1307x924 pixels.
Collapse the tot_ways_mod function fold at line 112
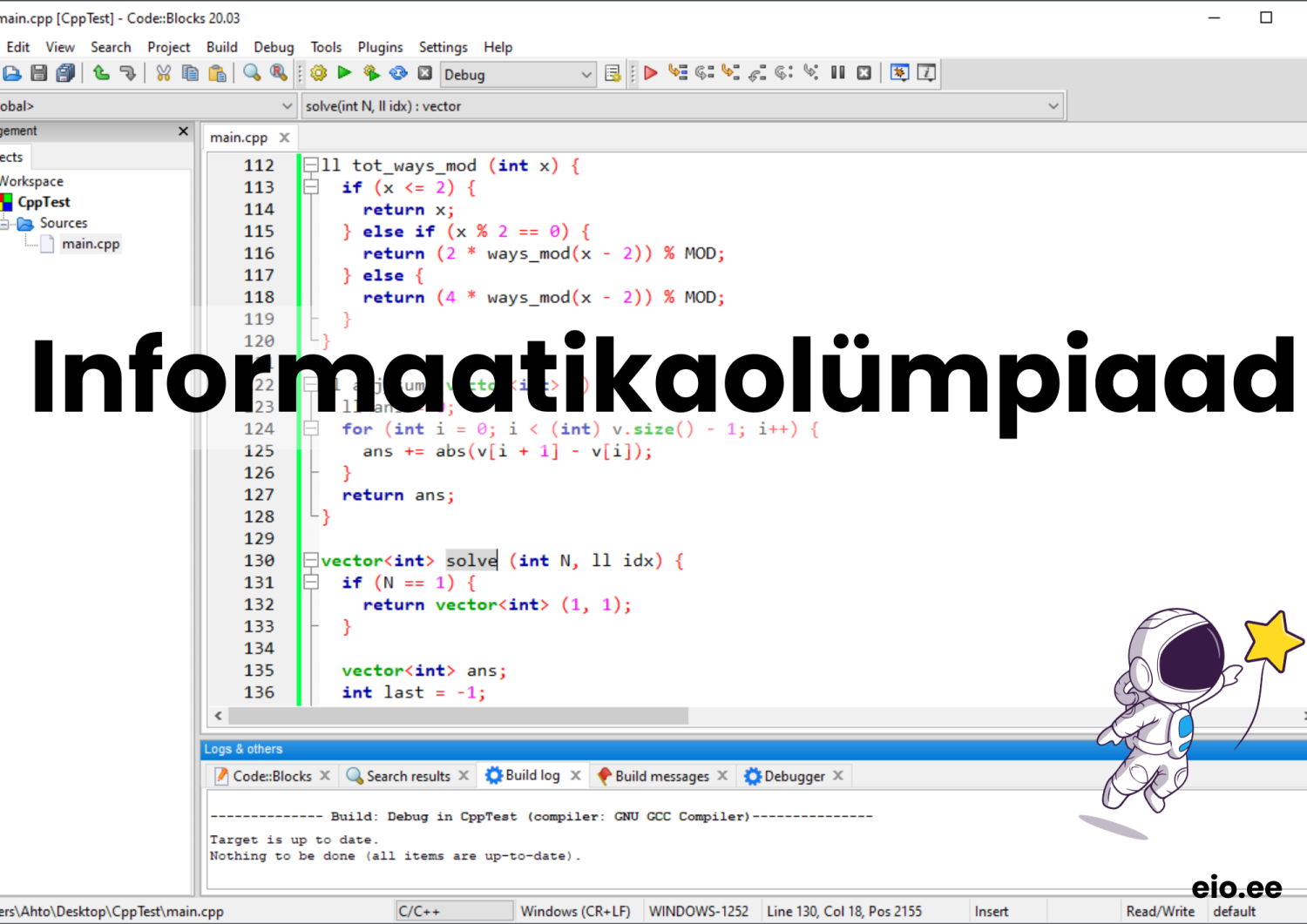coord(311,165)
